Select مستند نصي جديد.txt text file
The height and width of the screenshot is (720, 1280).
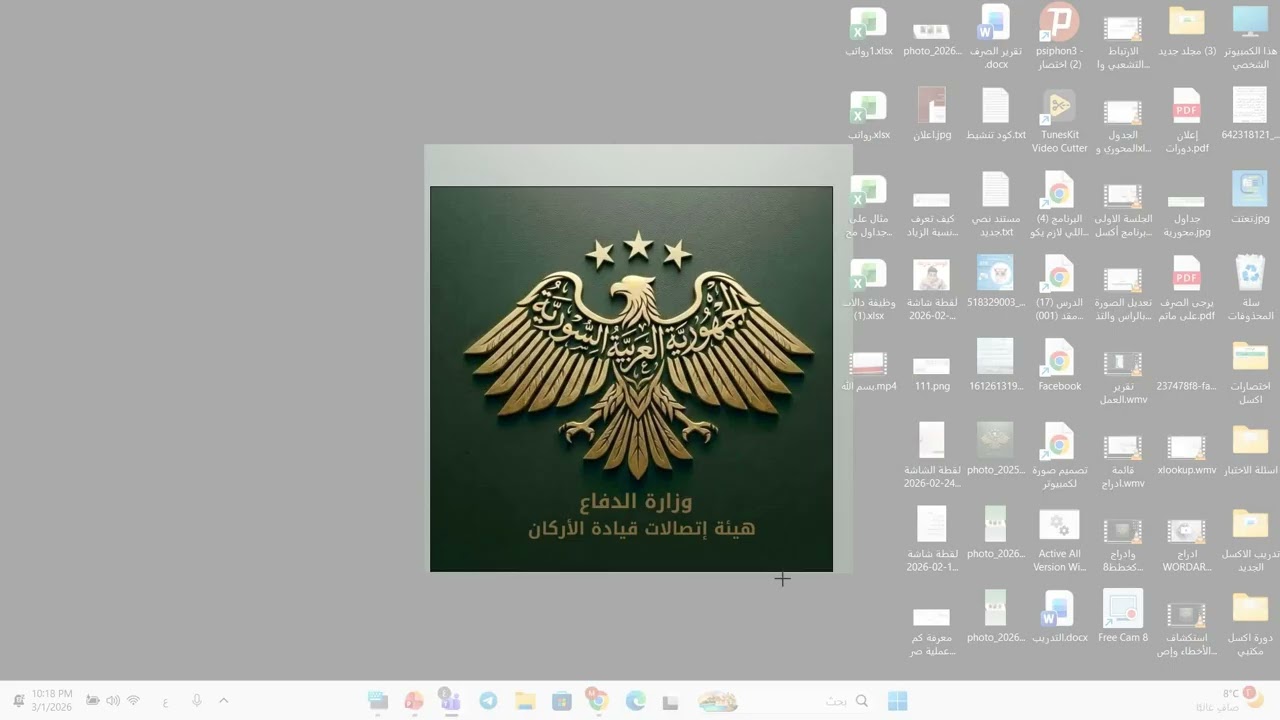[x=995, y=205]
